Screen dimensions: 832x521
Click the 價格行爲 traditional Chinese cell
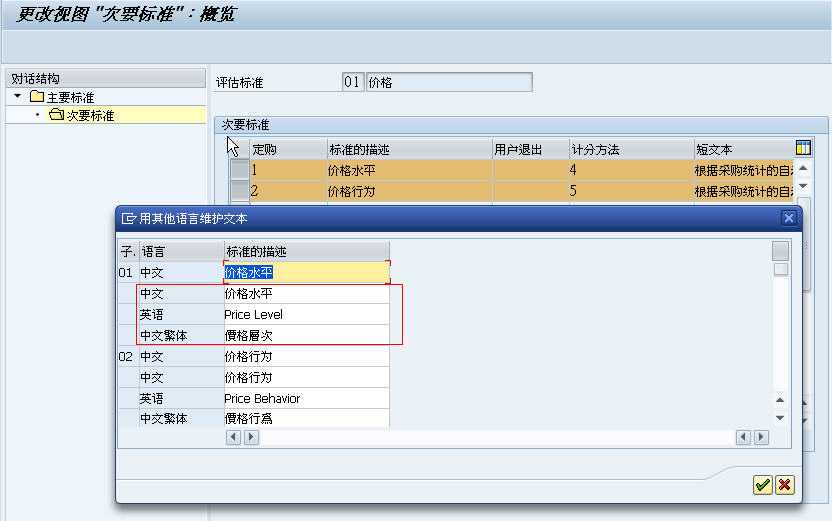pyautogui.click(x=307, y=419)
